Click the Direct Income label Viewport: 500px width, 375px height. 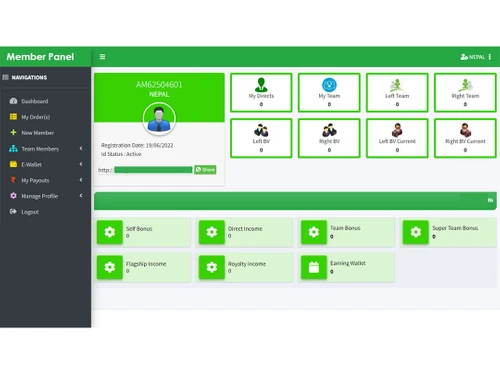[245, 229]
